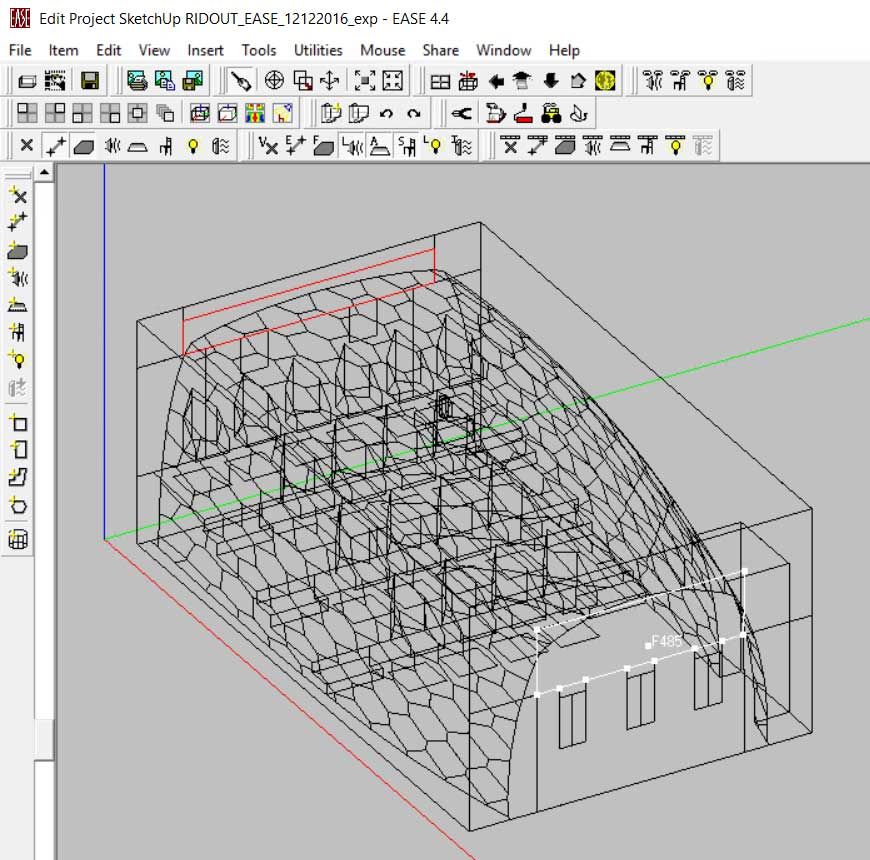The width and height of the screenshot is (870, 860).
Task: Click the fit inward arrows icon
Action: 392,81
